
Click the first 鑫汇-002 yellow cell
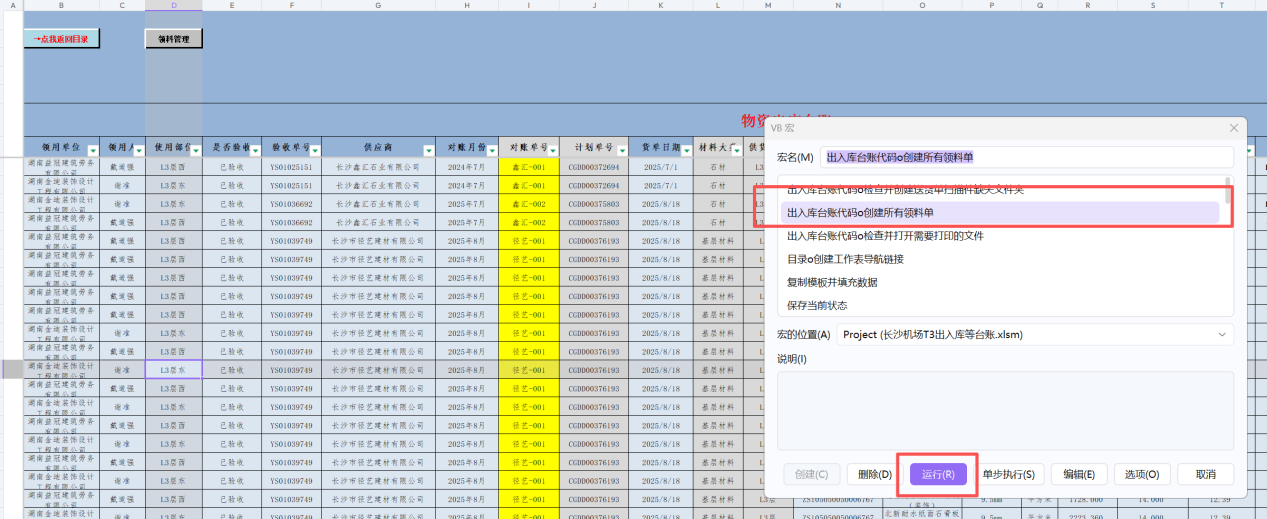click(529, 204)
